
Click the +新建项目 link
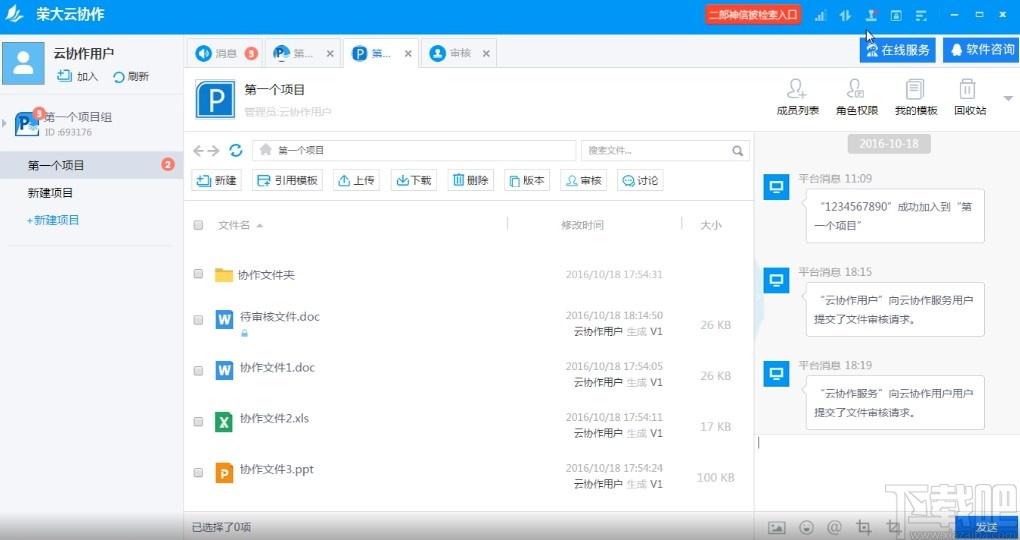pyautogui.click(x=53, y=220)
